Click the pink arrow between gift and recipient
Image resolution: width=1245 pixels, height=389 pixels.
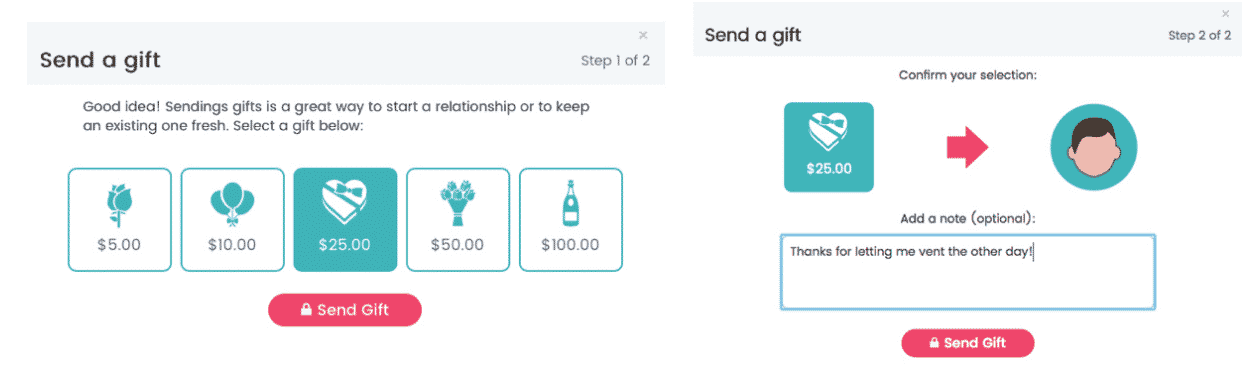pos(967,148)
